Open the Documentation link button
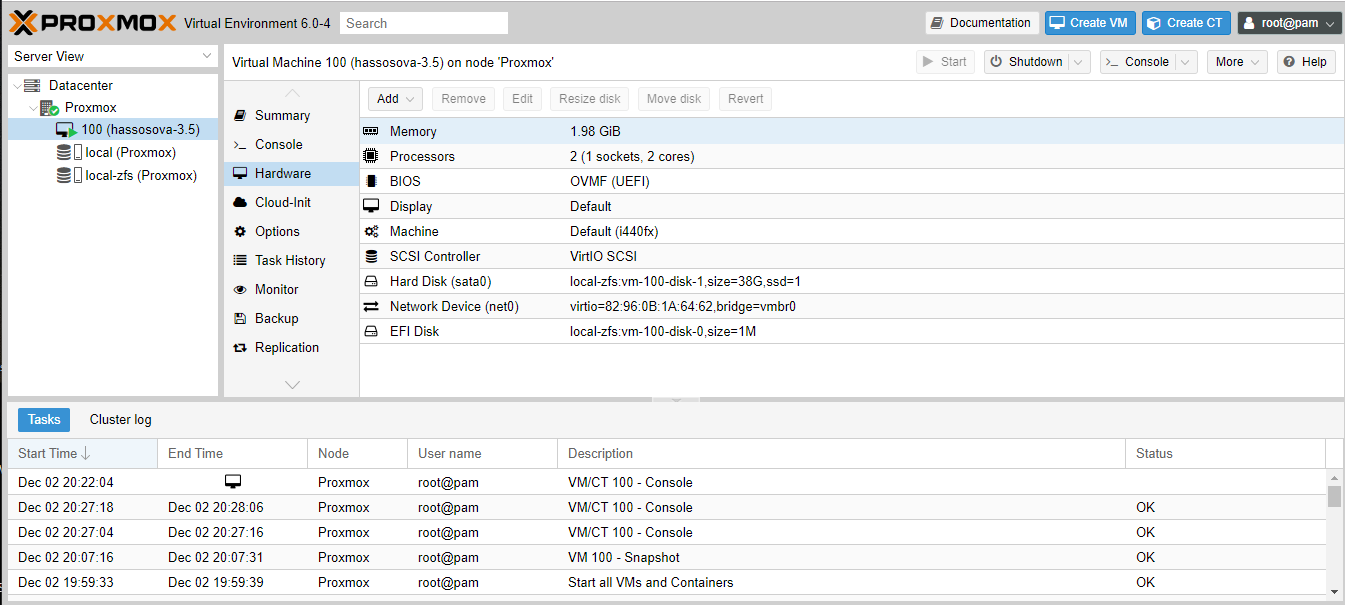Screen dimensions: 1345x605 coord(980,23)
